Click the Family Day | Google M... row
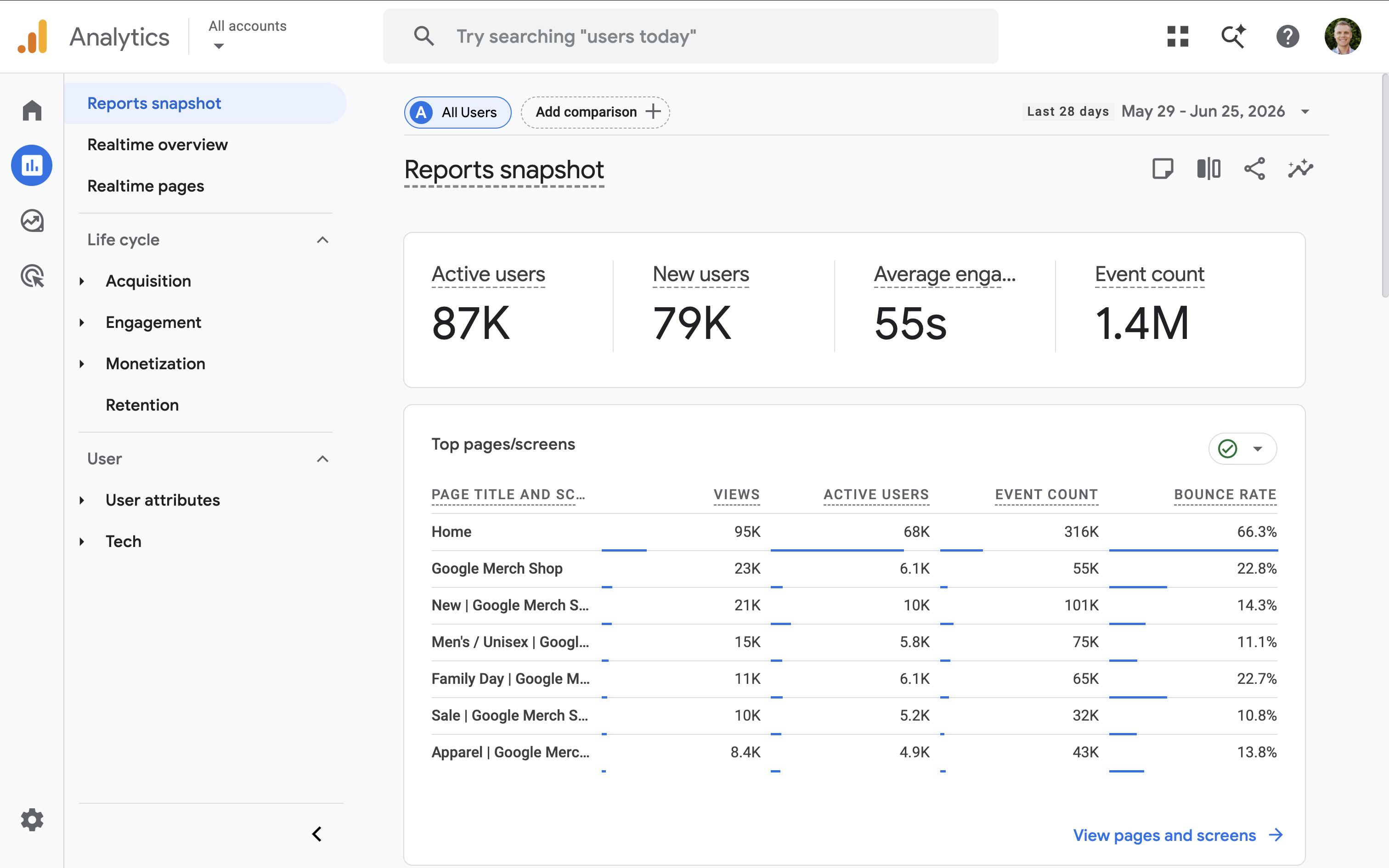This screenshot has width=1389, height=868. [854, 679]
